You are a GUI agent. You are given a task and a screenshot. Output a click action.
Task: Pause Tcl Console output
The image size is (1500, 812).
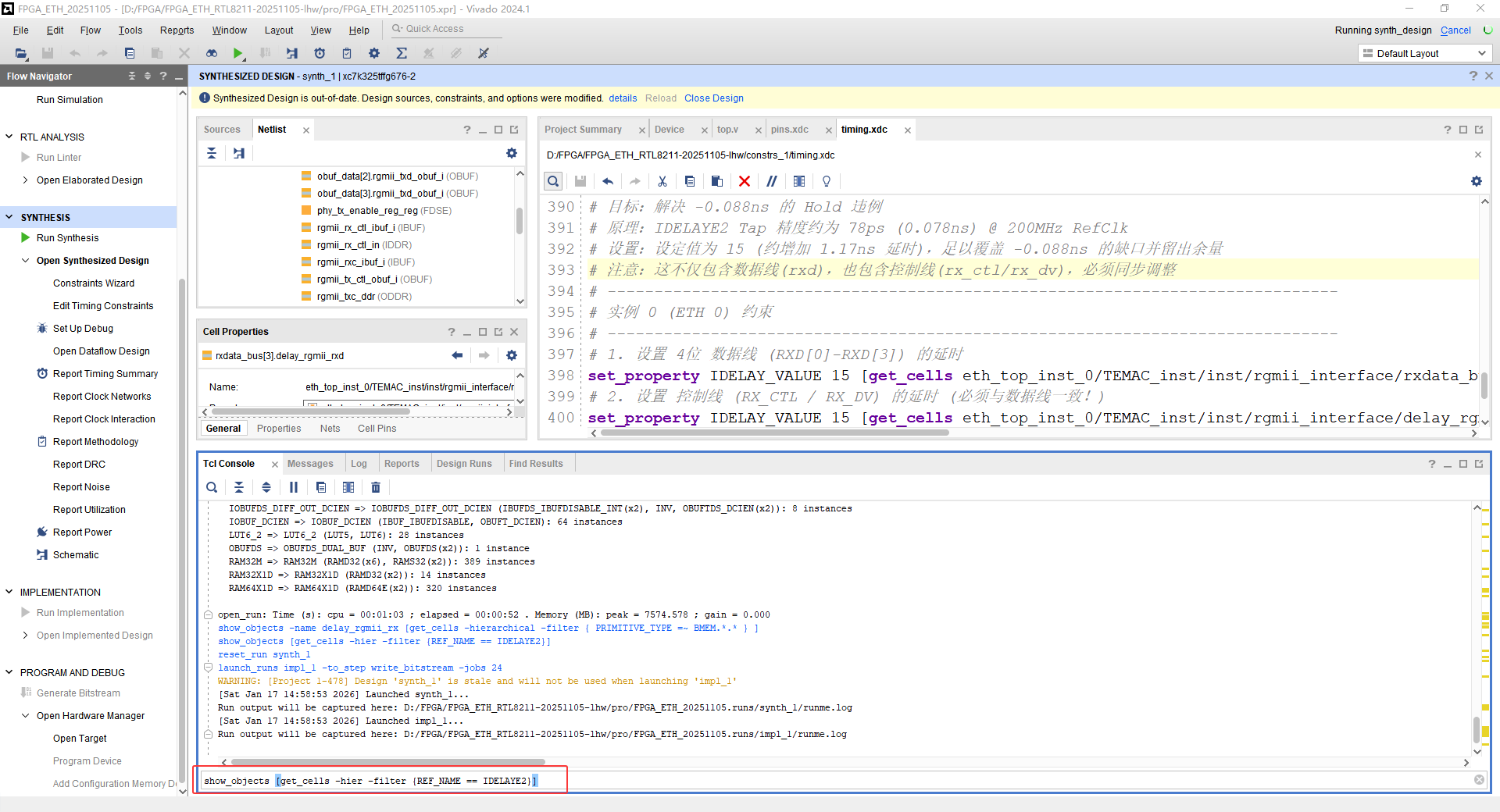pos(294,487)
